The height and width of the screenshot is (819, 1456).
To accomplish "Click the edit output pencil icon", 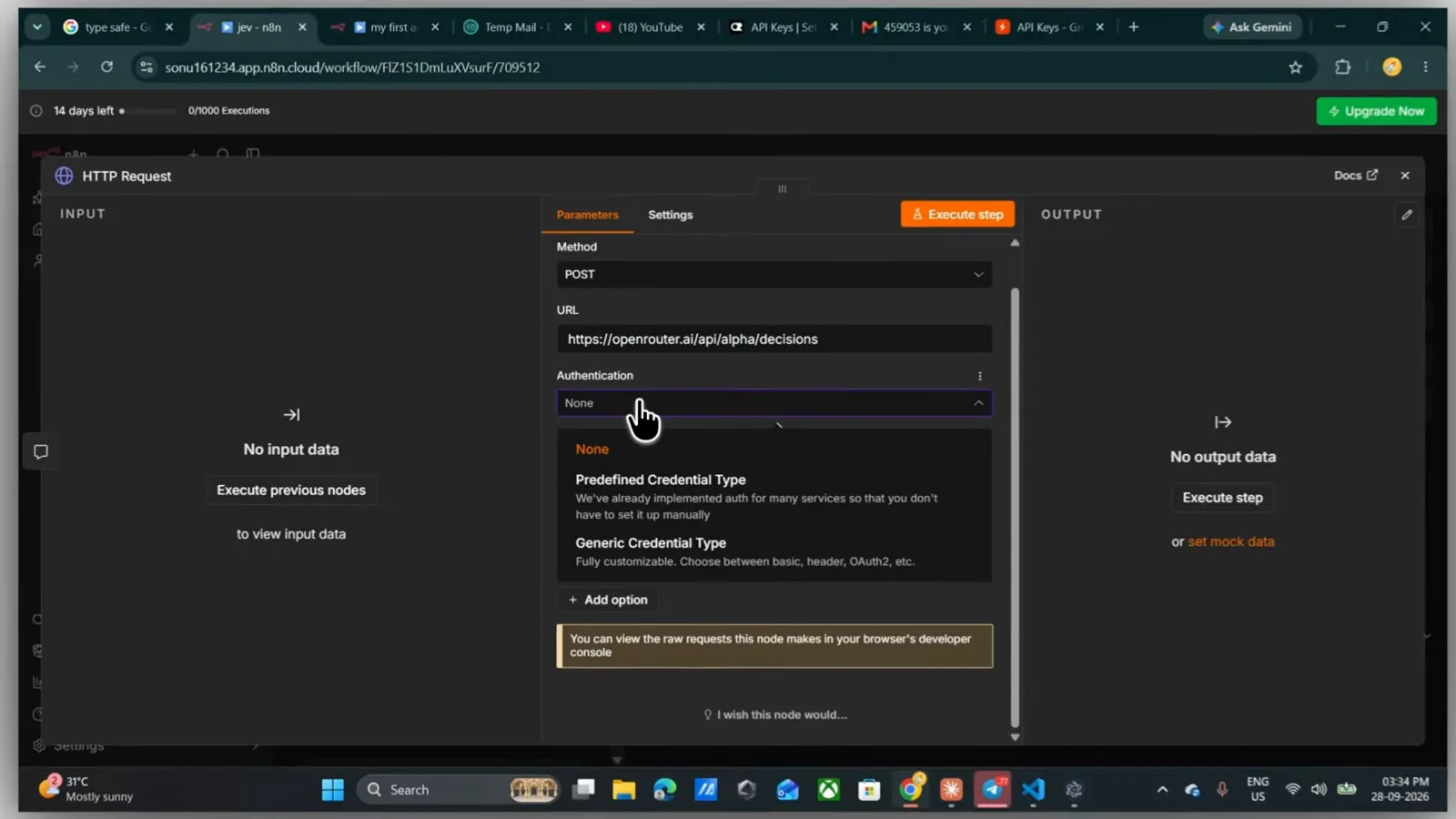I will click(x=1407, y=215).
